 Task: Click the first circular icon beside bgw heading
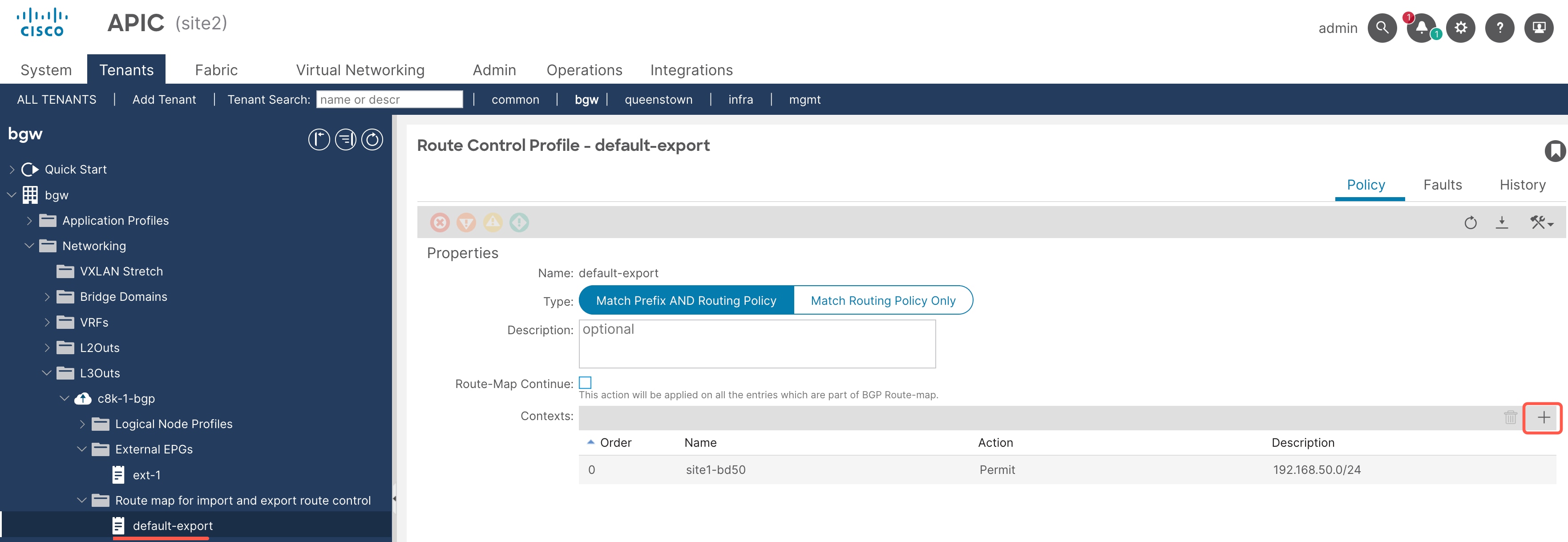coord(318,139)
